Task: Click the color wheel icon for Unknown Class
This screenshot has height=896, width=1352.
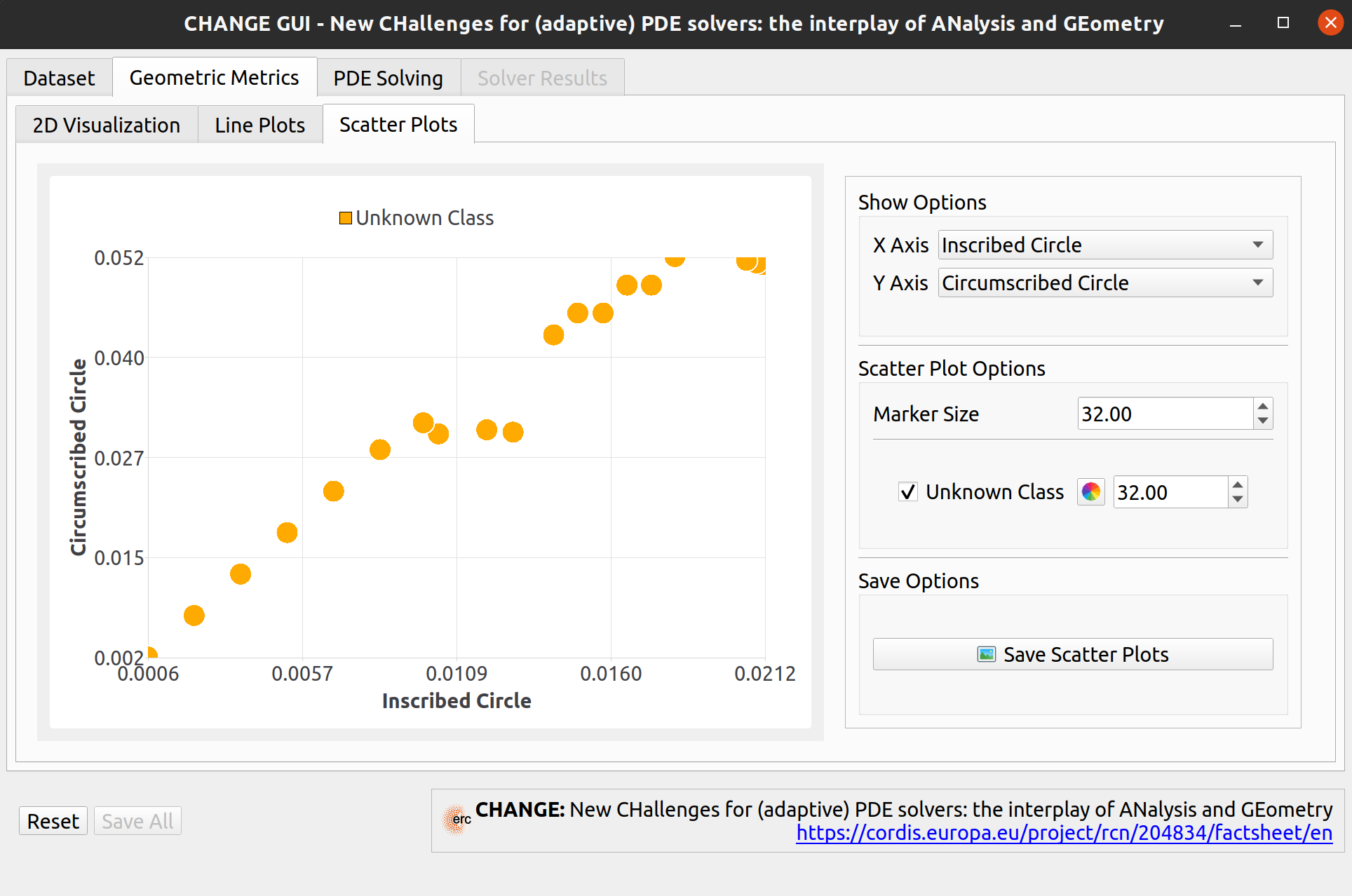Action: [1090, 492]
